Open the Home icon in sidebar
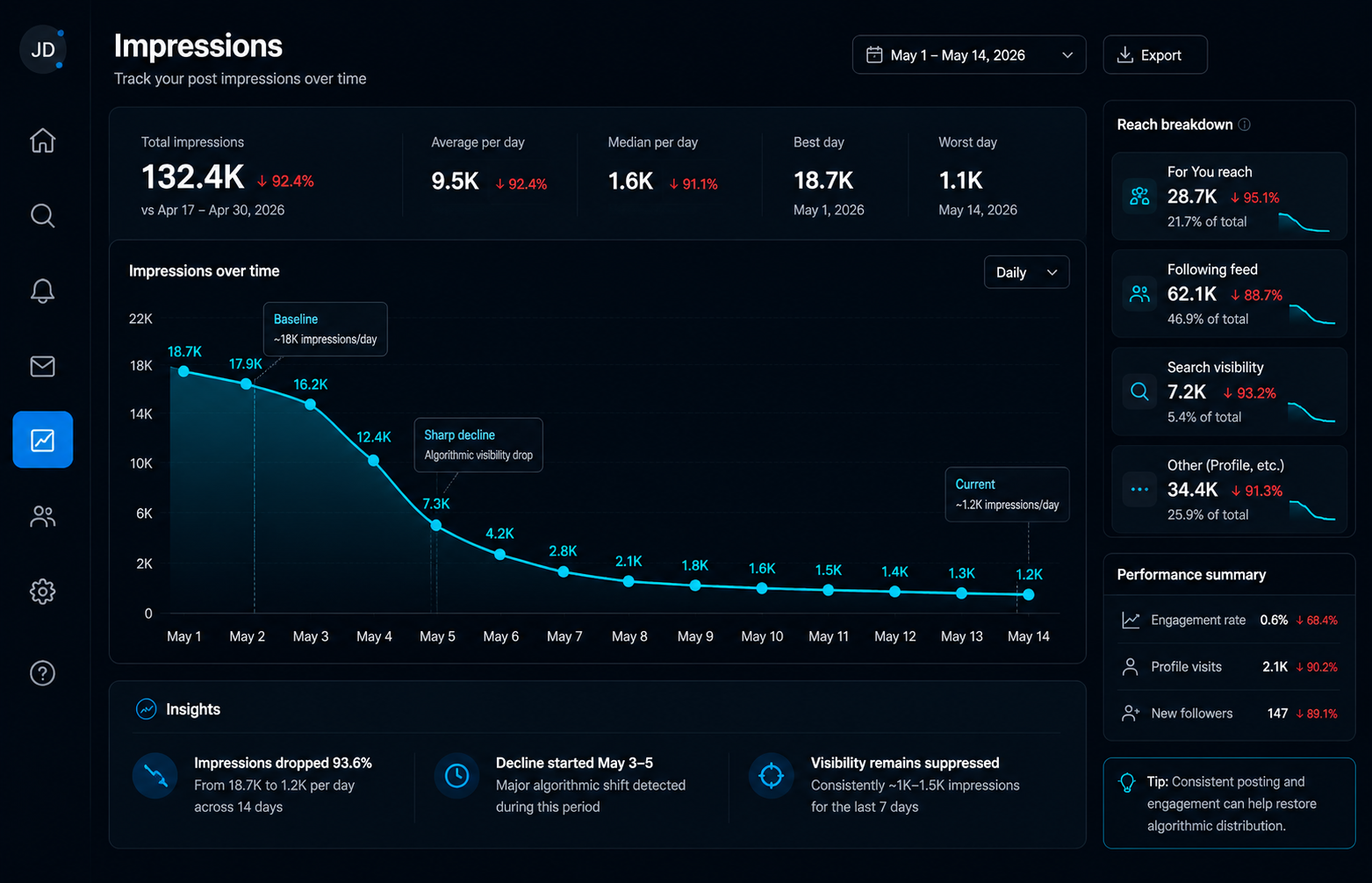 (x=42, y=140)
